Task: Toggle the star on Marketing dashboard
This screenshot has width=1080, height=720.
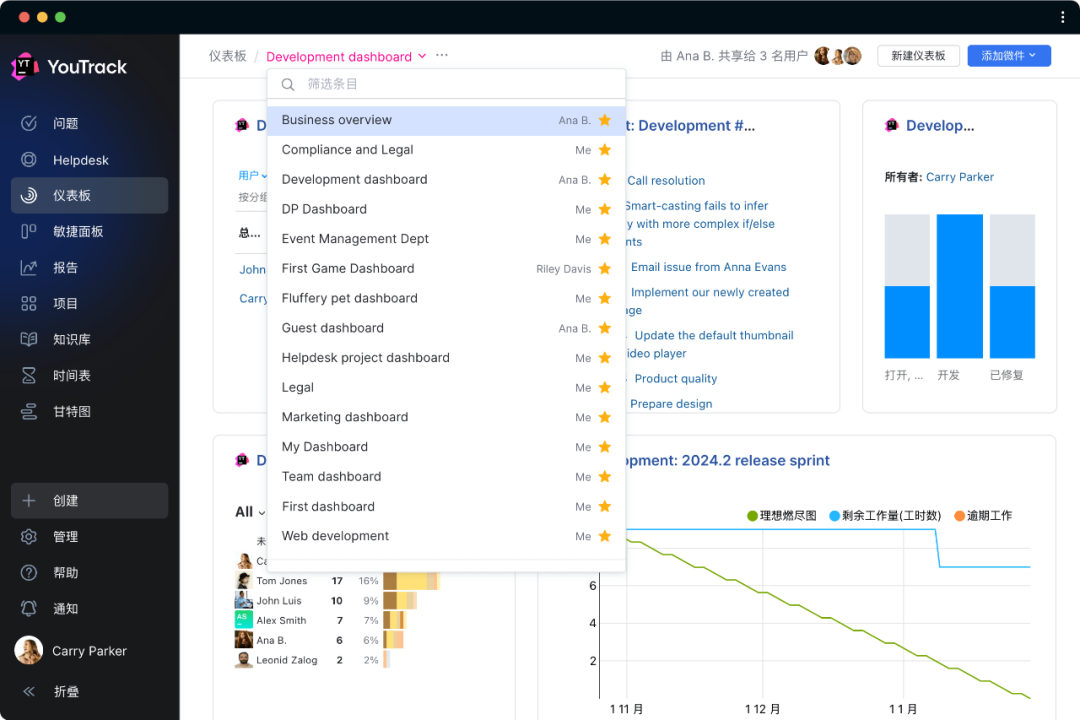Action: (605, 417)
